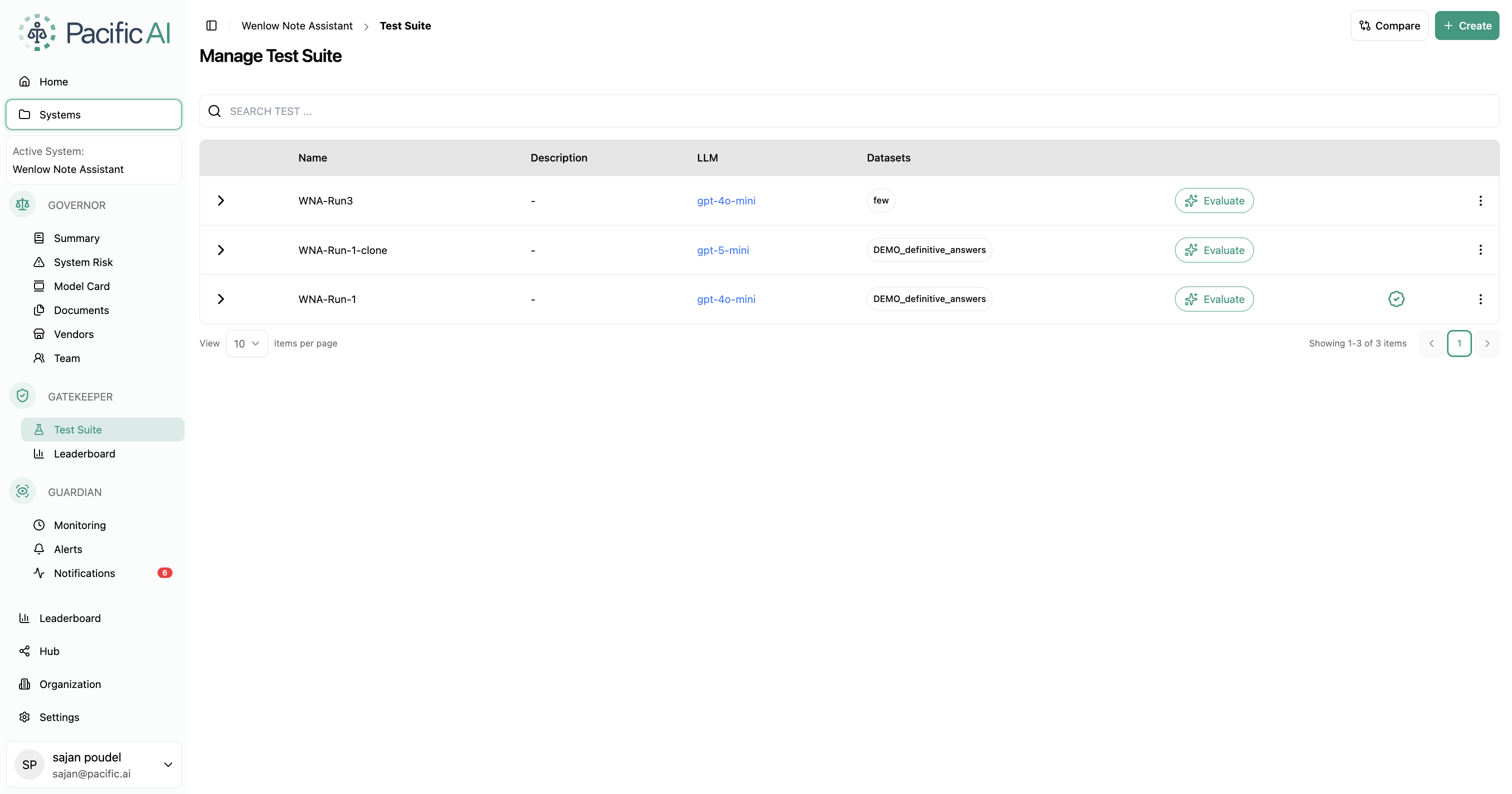Focus the Search Test input field
The image size is (1512, 794).
(x=849, y=111)
